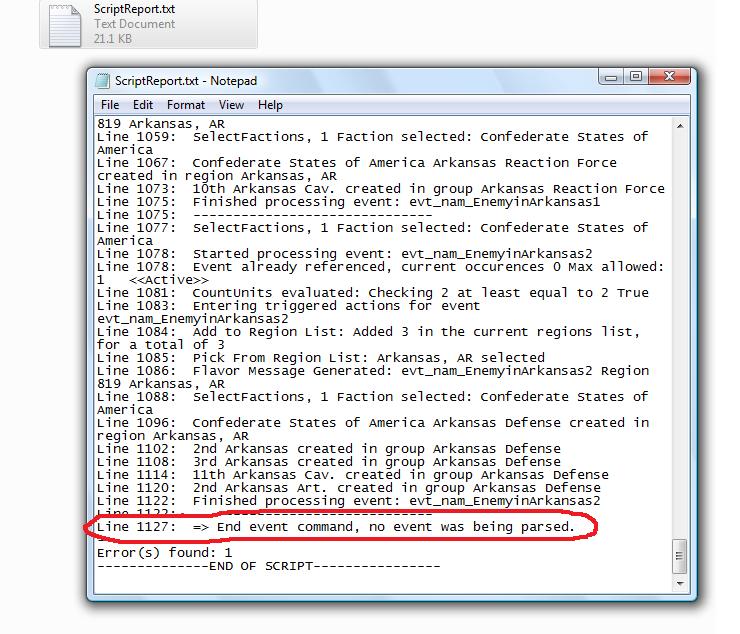The height and width of the screenshot is (634, 740).
Task: Select the ScriptReport.txt file icon thumbnail
Action: (x=65, y=23)
